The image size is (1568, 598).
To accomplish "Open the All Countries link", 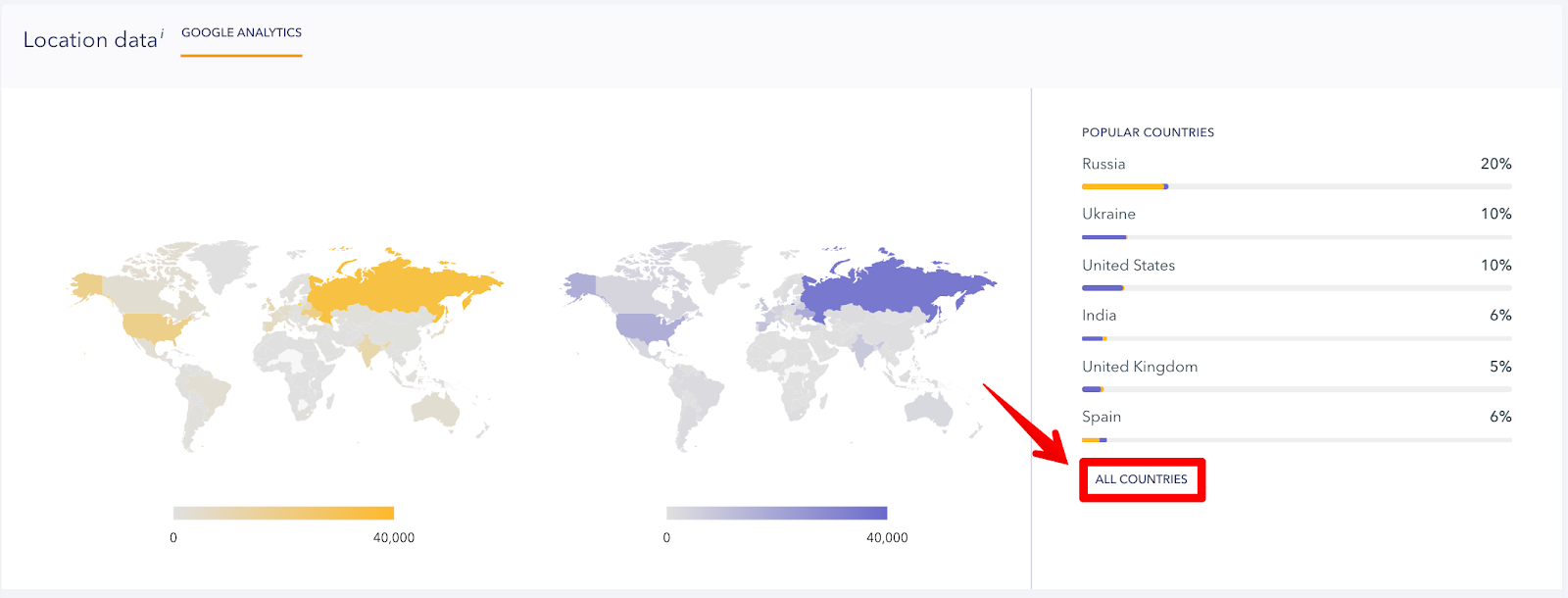I will click(x=1141, y=479).
